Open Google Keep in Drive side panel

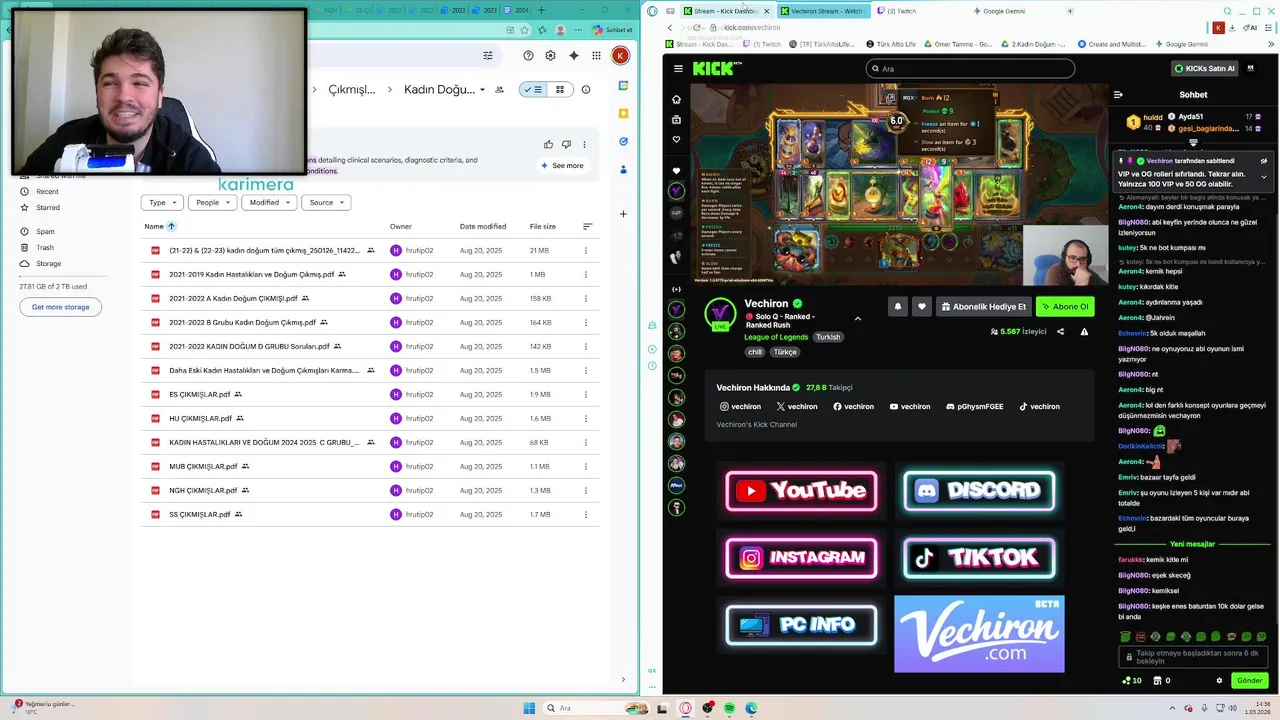click(623, 114)
